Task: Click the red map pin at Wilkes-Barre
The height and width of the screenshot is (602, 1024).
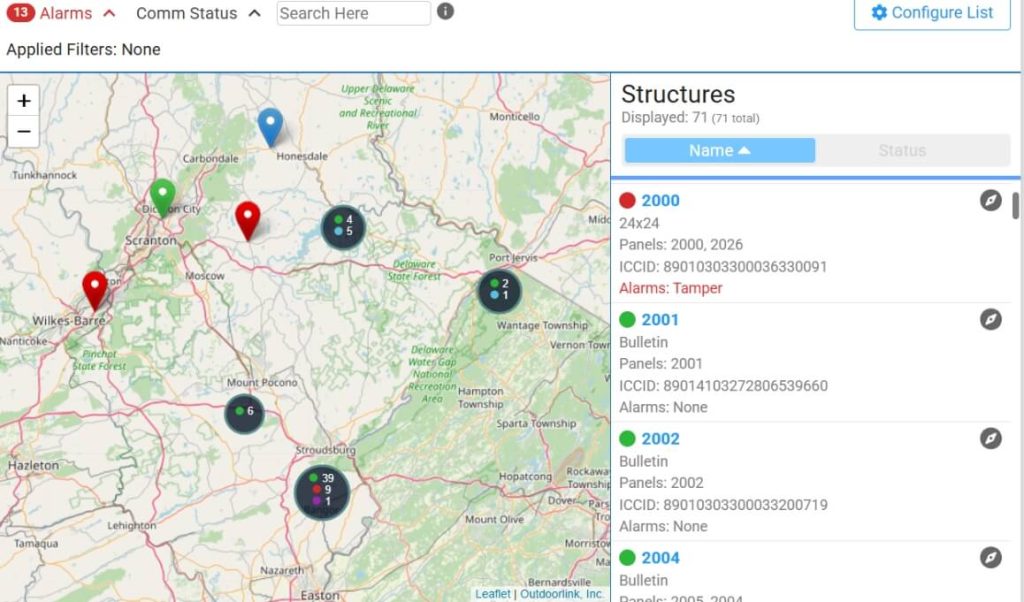Action: 95,289
